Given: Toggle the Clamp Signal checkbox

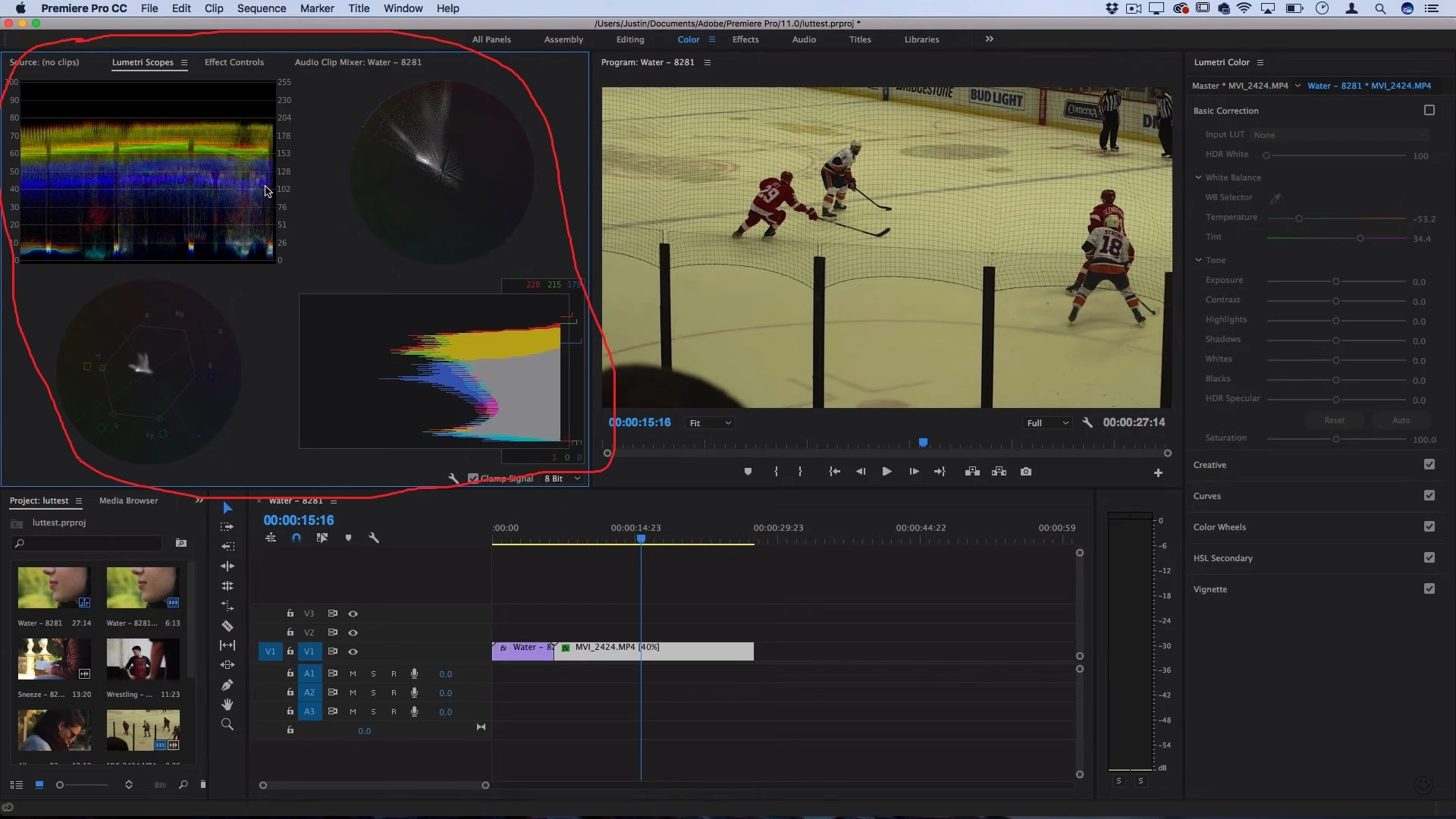Looking at the screenshot, I should pyautogui.click(x=473, y=479).
